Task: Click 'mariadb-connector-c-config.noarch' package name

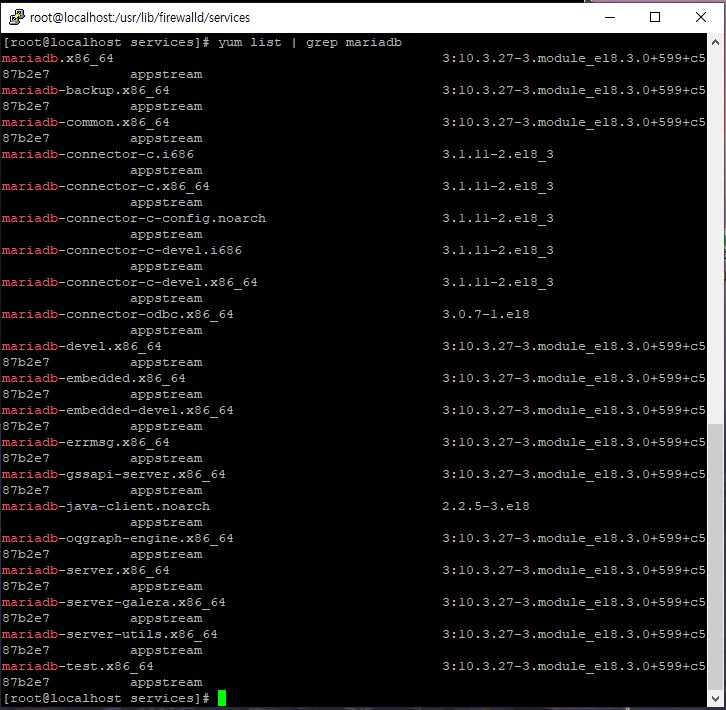Action: [134, 218]
